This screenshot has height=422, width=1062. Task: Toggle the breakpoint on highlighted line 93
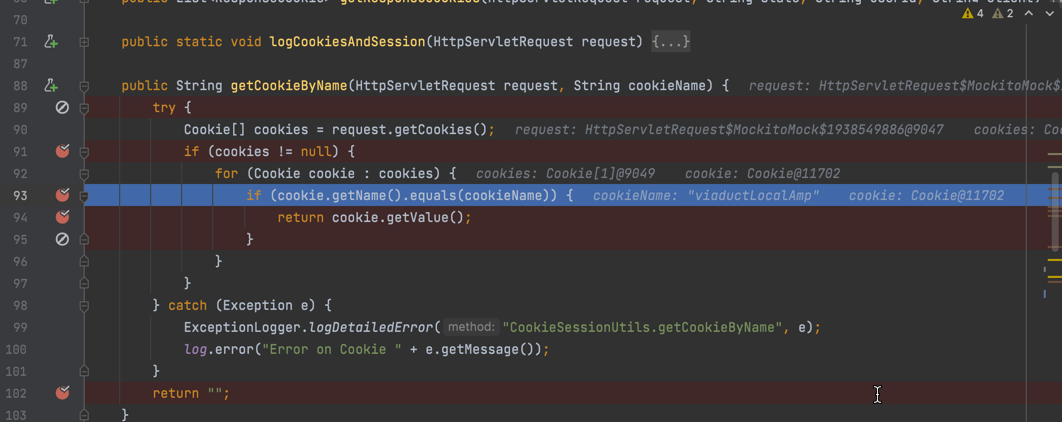(62, 196)
